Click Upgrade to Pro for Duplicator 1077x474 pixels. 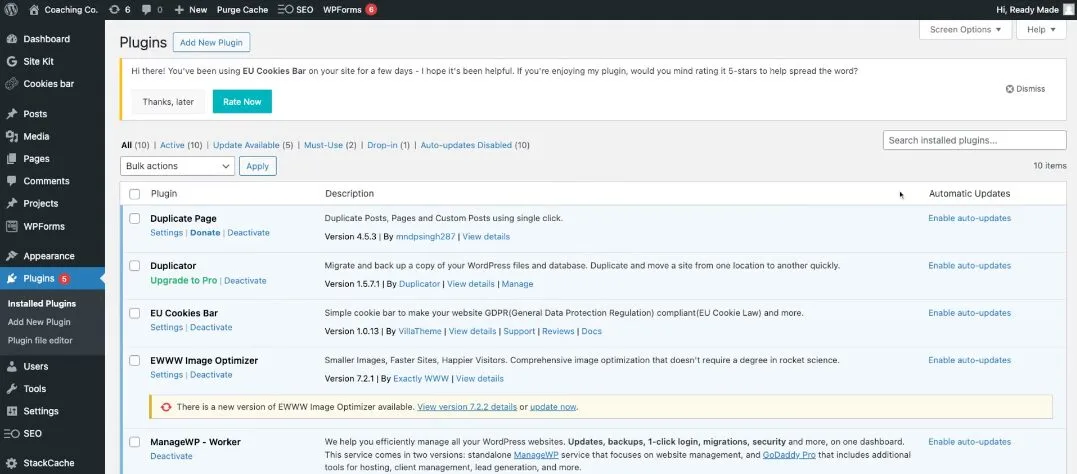183,280
